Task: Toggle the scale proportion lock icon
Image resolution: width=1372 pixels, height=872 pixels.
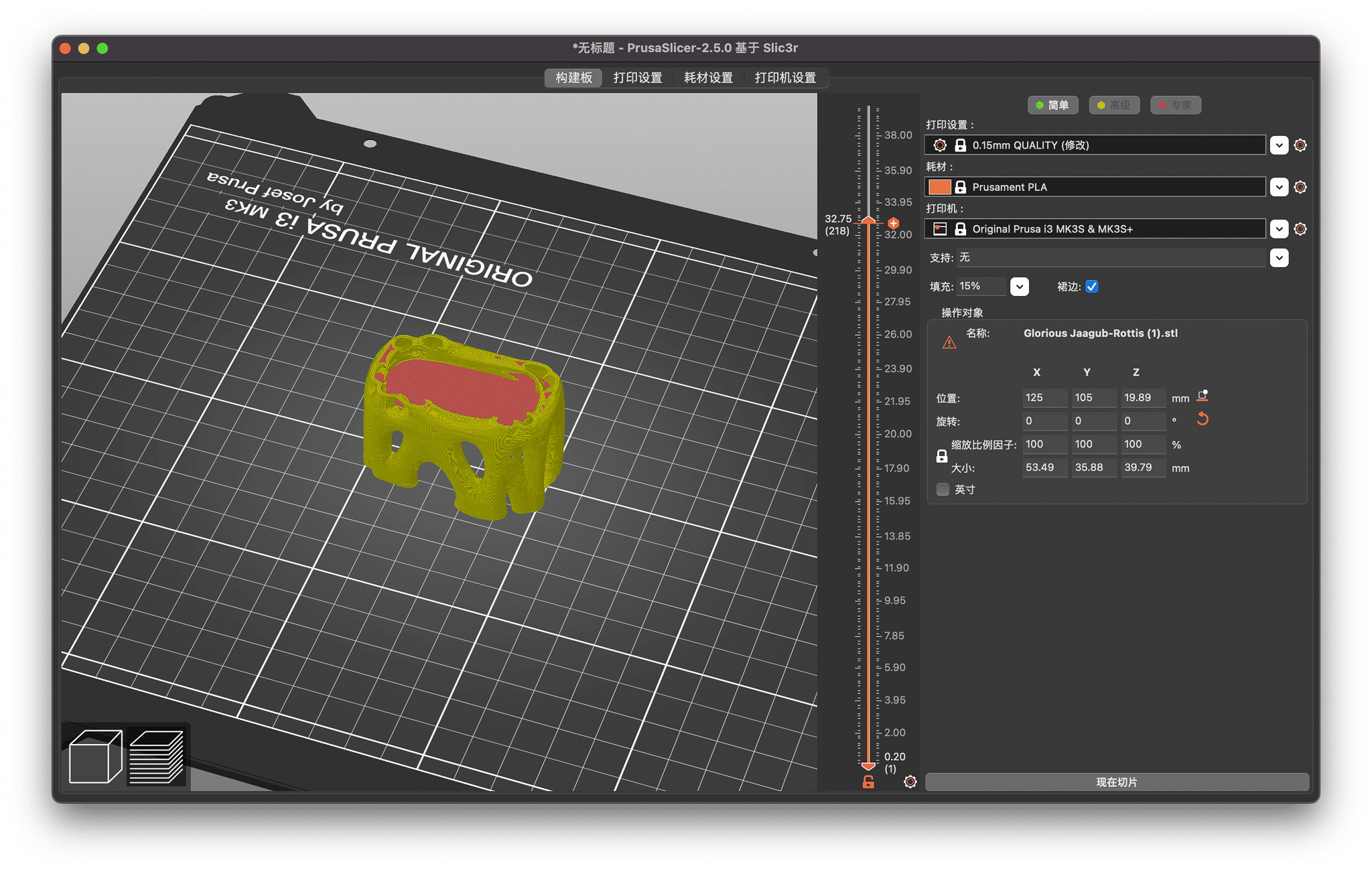Action: click(942, 456)
